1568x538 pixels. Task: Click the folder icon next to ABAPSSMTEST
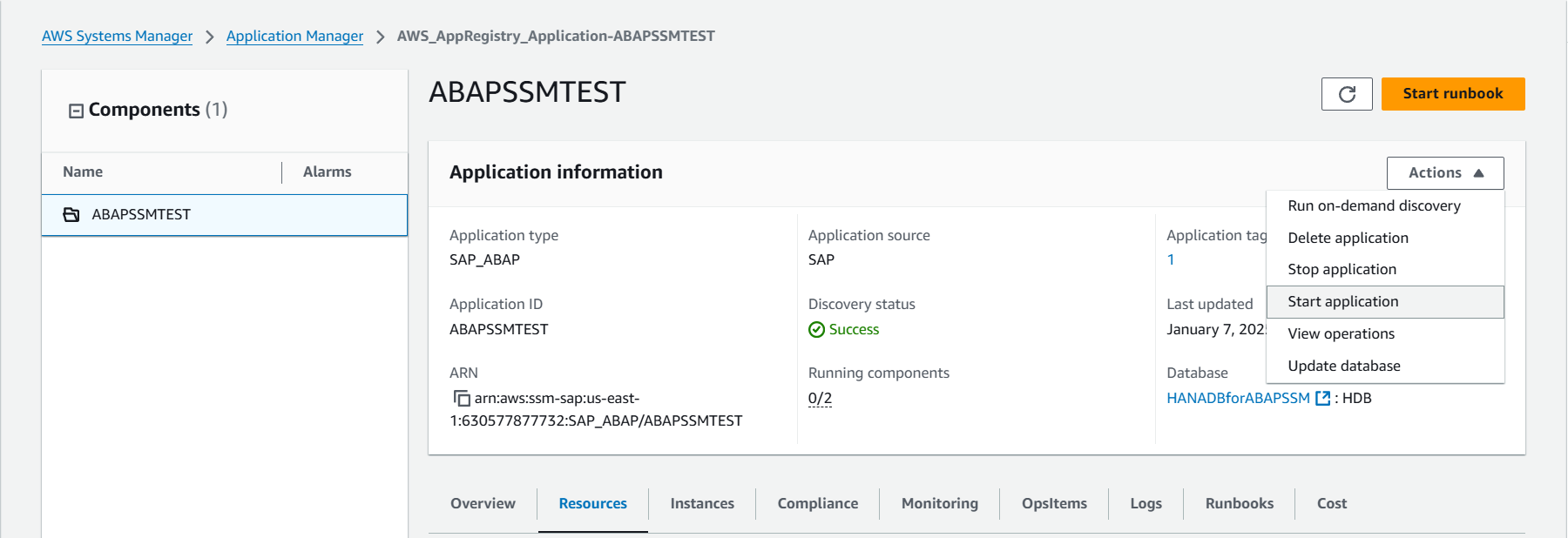71,215
